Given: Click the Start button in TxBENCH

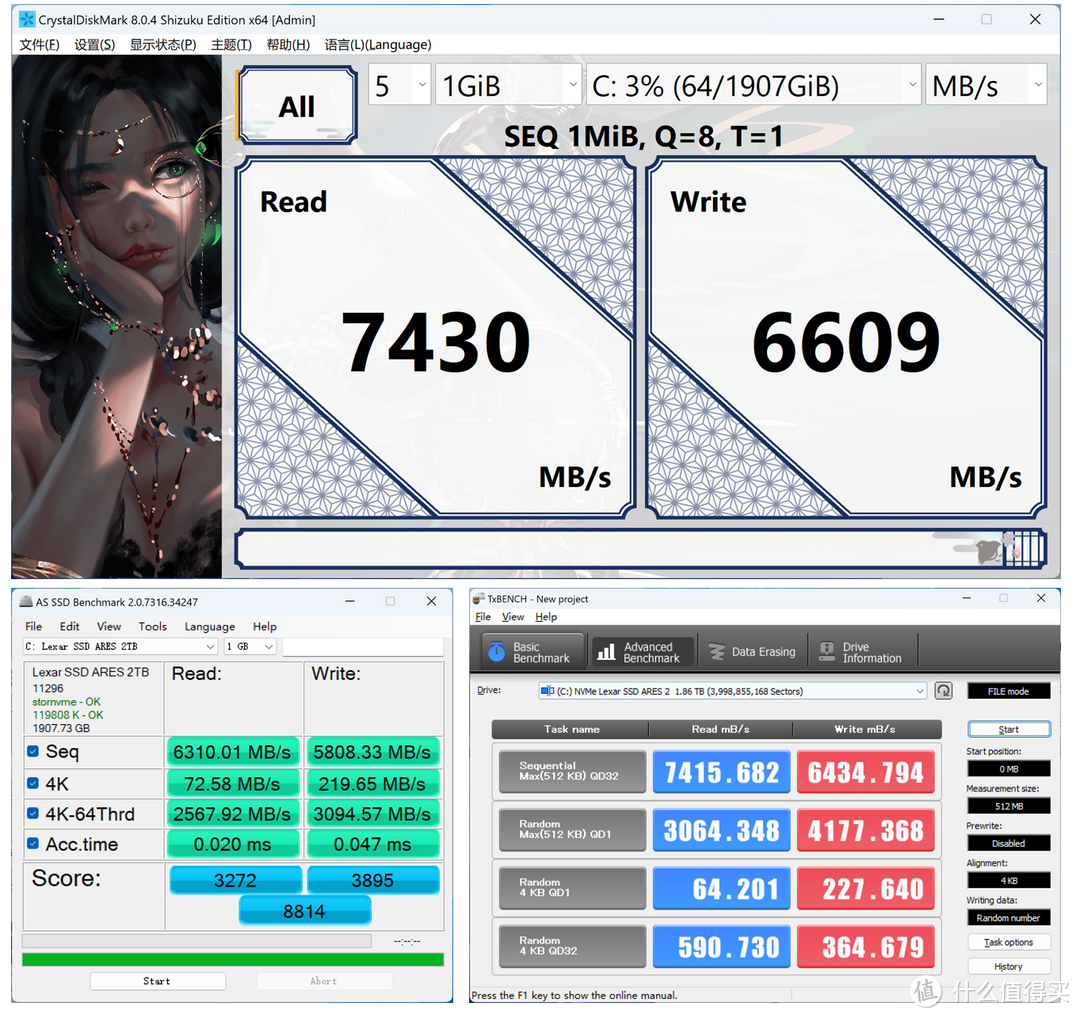Looking at the screenshot, I should point(1008,729).
